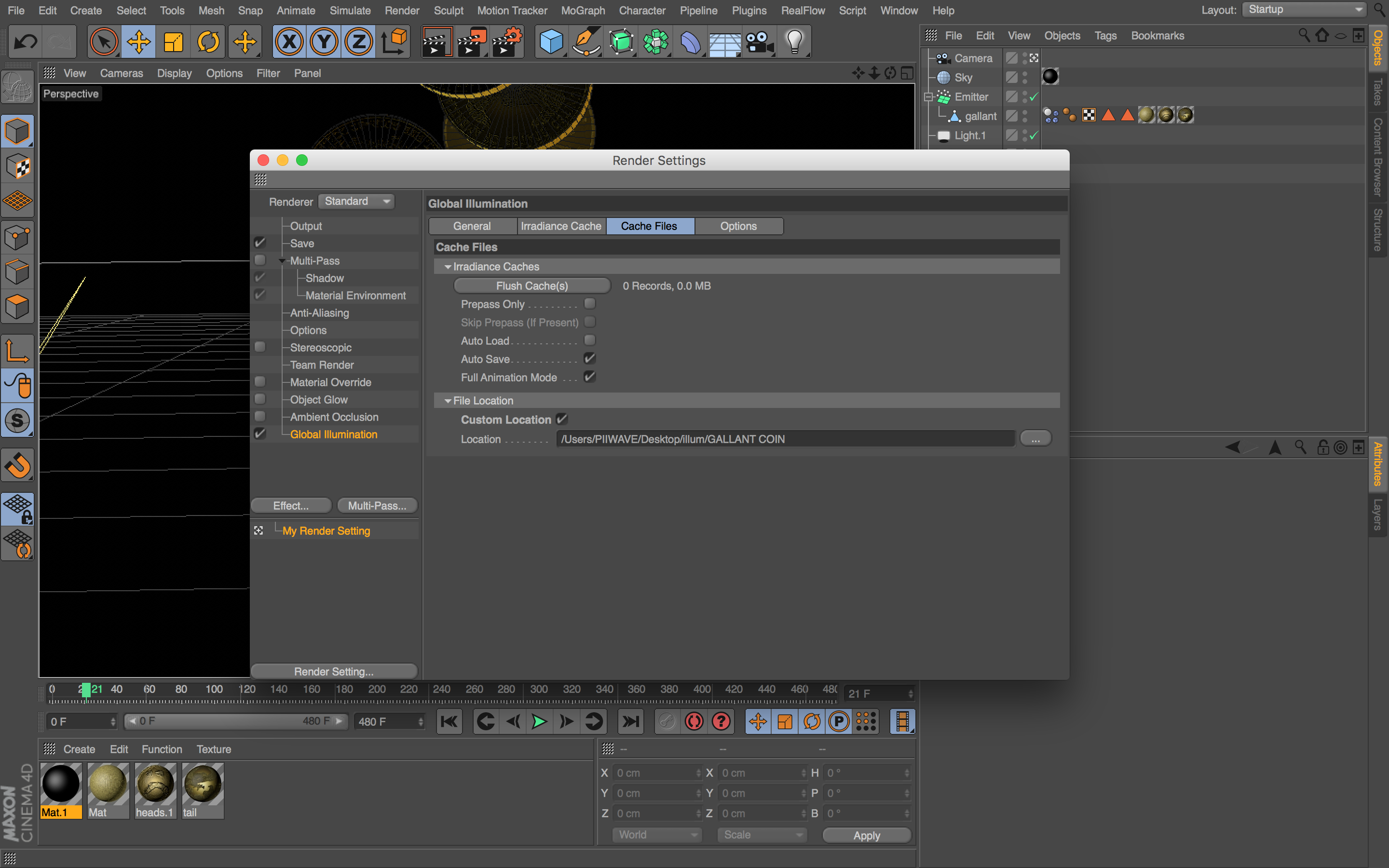Enable the Prepass Only checkbox

coord(589,304)
